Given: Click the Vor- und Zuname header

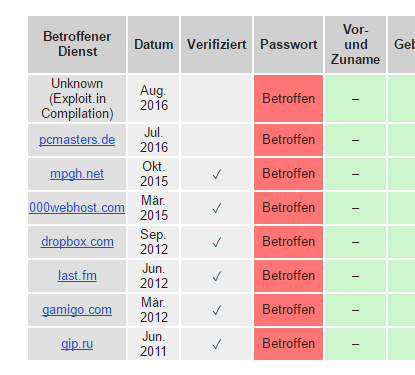Looking at the screenshot, I should [355, 44].
